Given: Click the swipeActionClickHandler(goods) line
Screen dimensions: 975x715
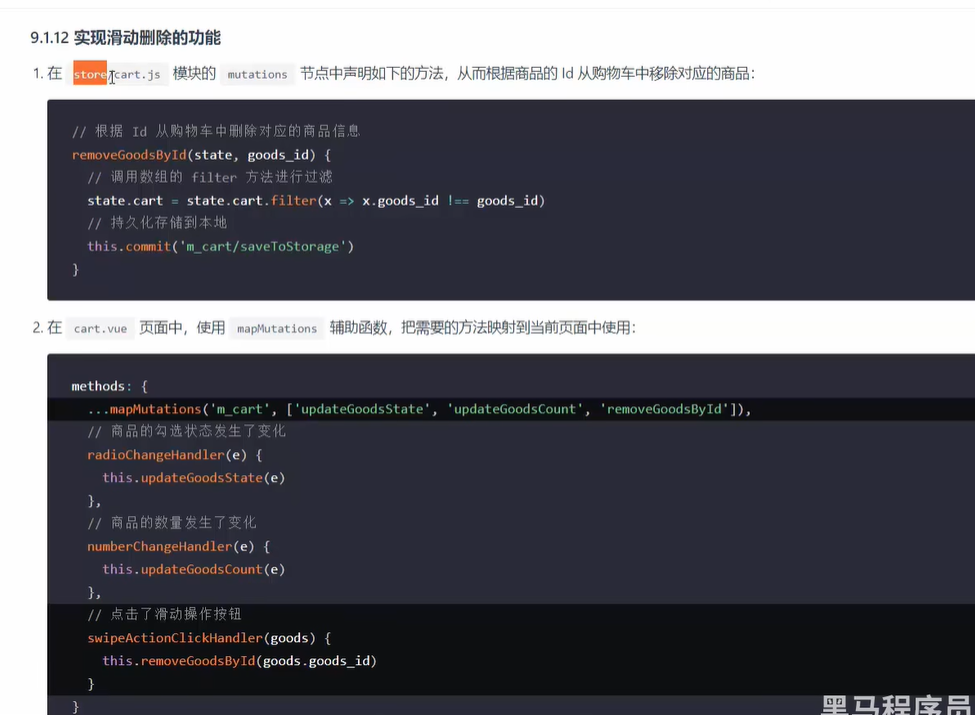Looking at the screenshot, I should 210,638.
